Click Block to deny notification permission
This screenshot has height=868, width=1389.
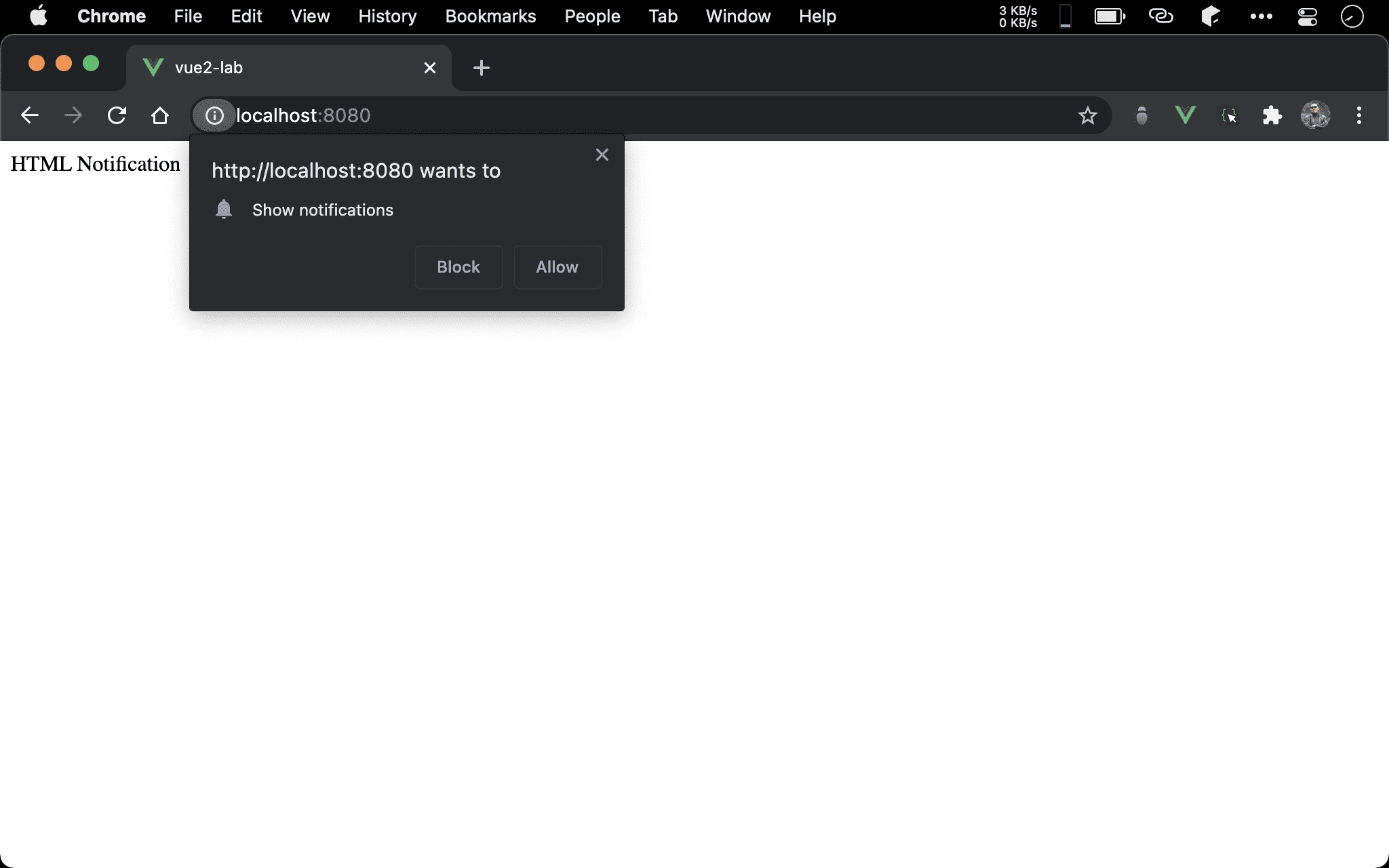coord(458,267)
